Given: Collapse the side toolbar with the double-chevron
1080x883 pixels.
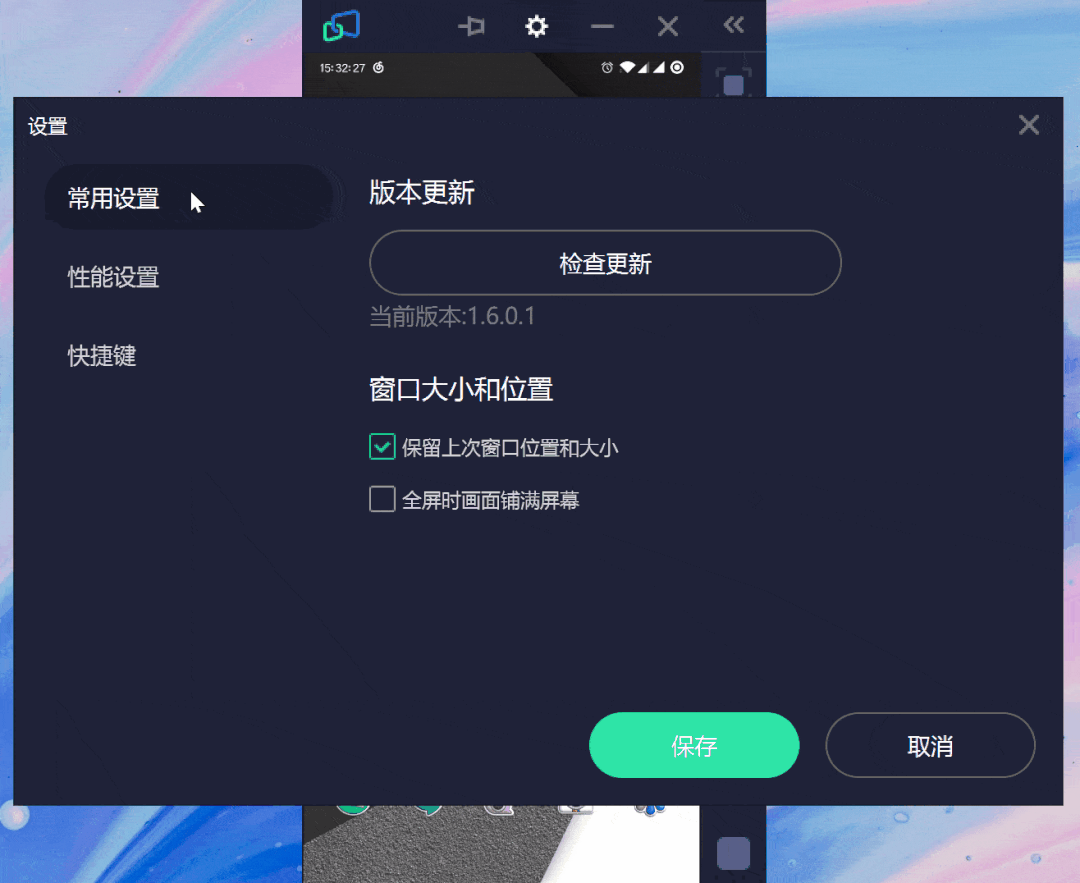Looking at the screenshot, I should 734,25.
